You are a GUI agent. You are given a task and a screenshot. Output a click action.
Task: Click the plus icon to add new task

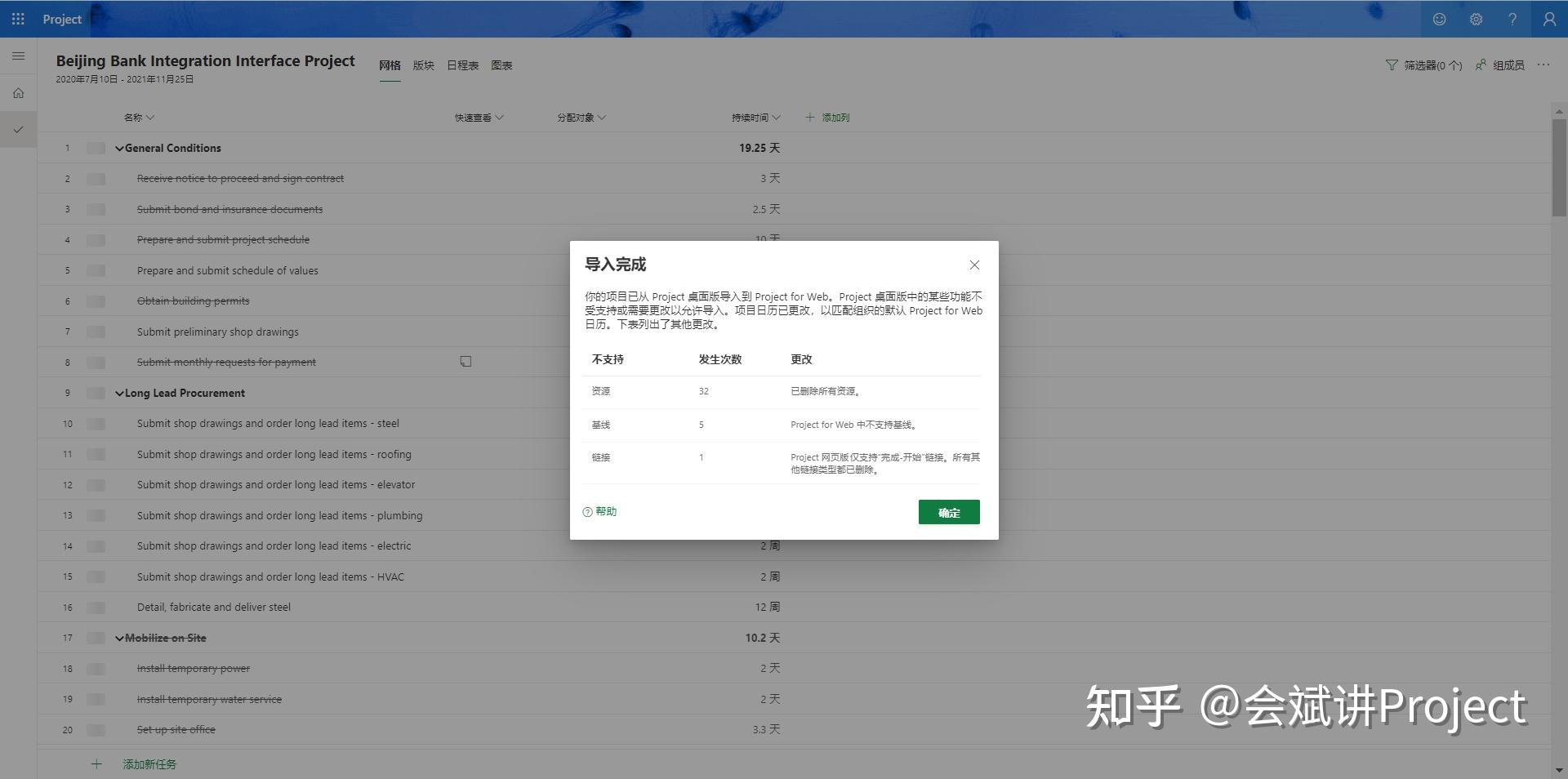[x=96, y=764]
